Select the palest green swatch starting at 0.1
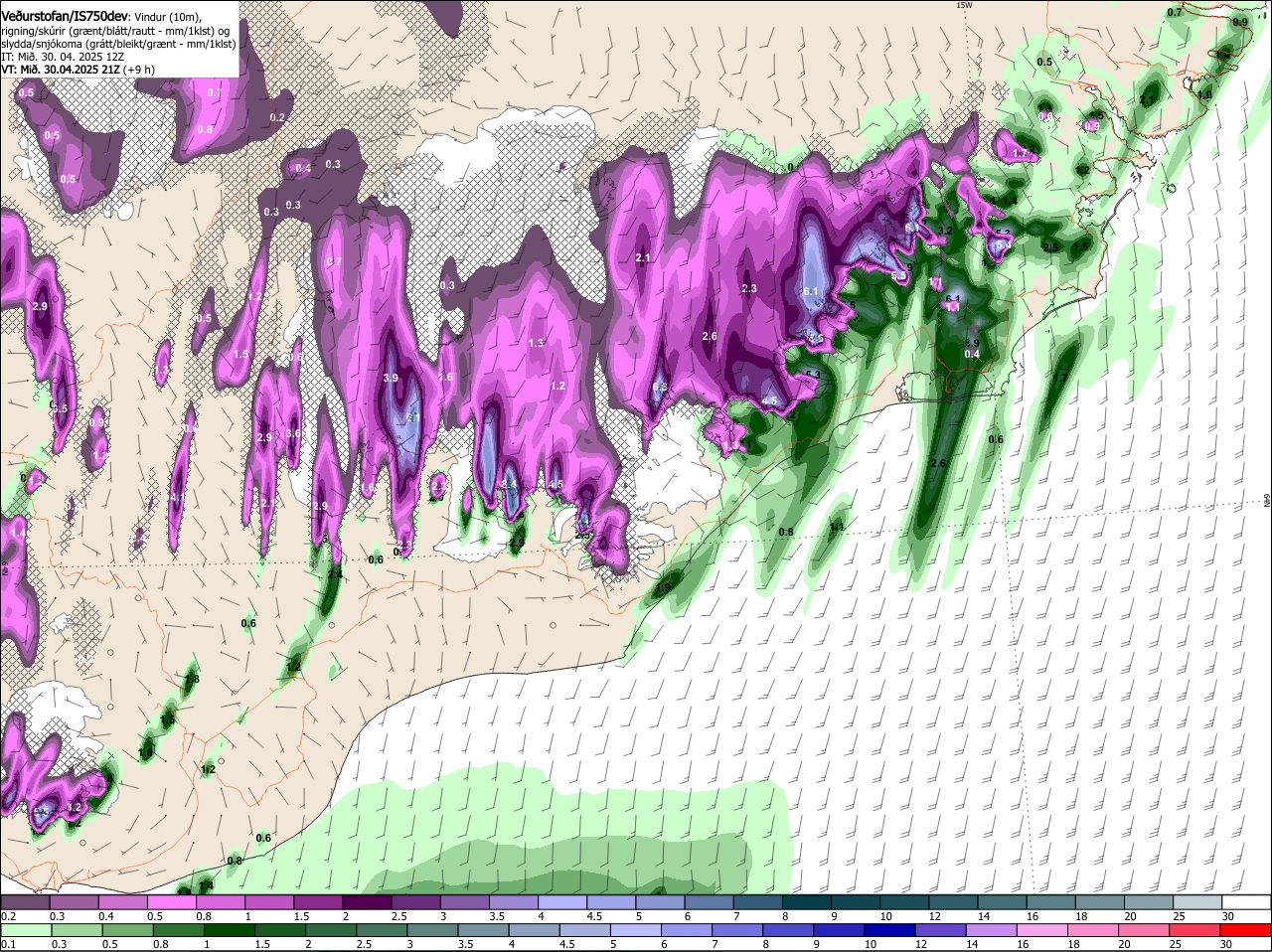The image size is (1272, 952). coord(25,930)
